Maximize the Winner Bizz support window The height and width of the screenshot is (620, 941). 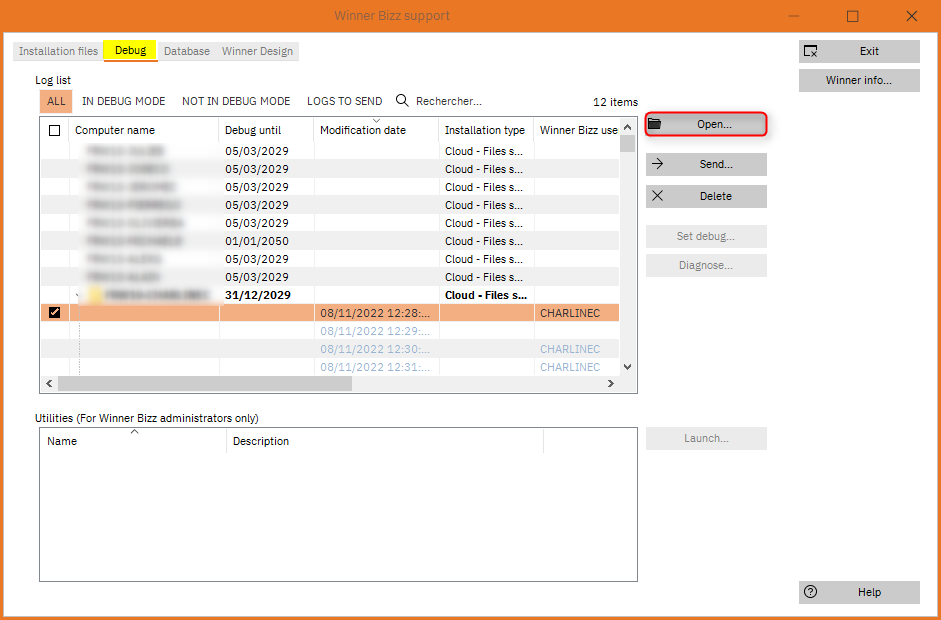(x=852, y=16)
